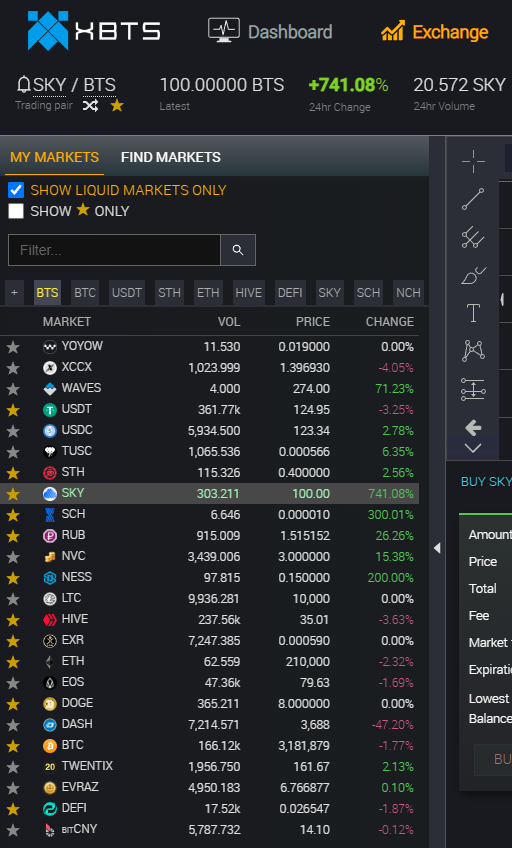Select the NCH quote tab
Image resolution: width=512 pixels, height=848 pixels.
408,293
